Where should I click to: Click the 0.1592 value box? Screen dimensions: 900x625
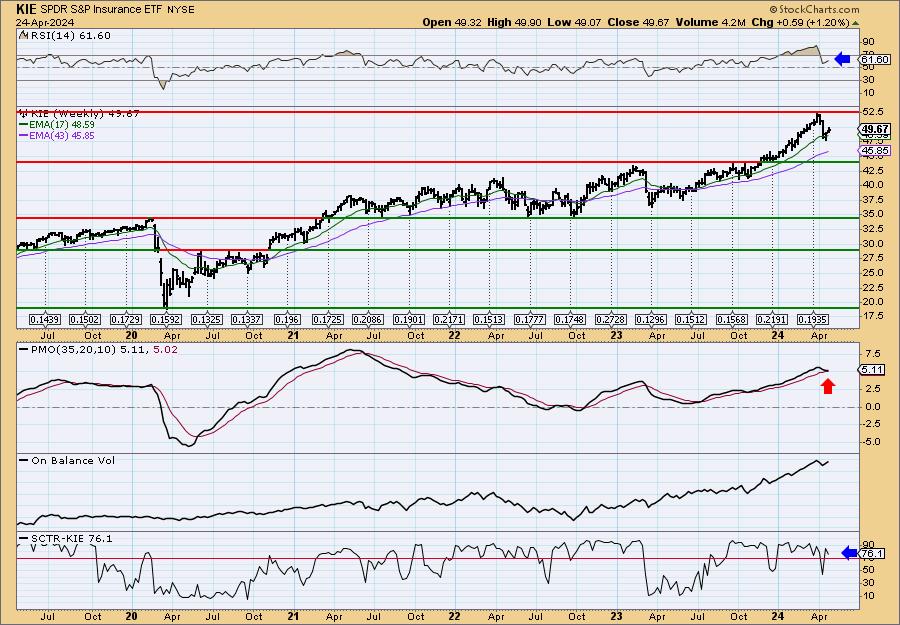[165, 319]
